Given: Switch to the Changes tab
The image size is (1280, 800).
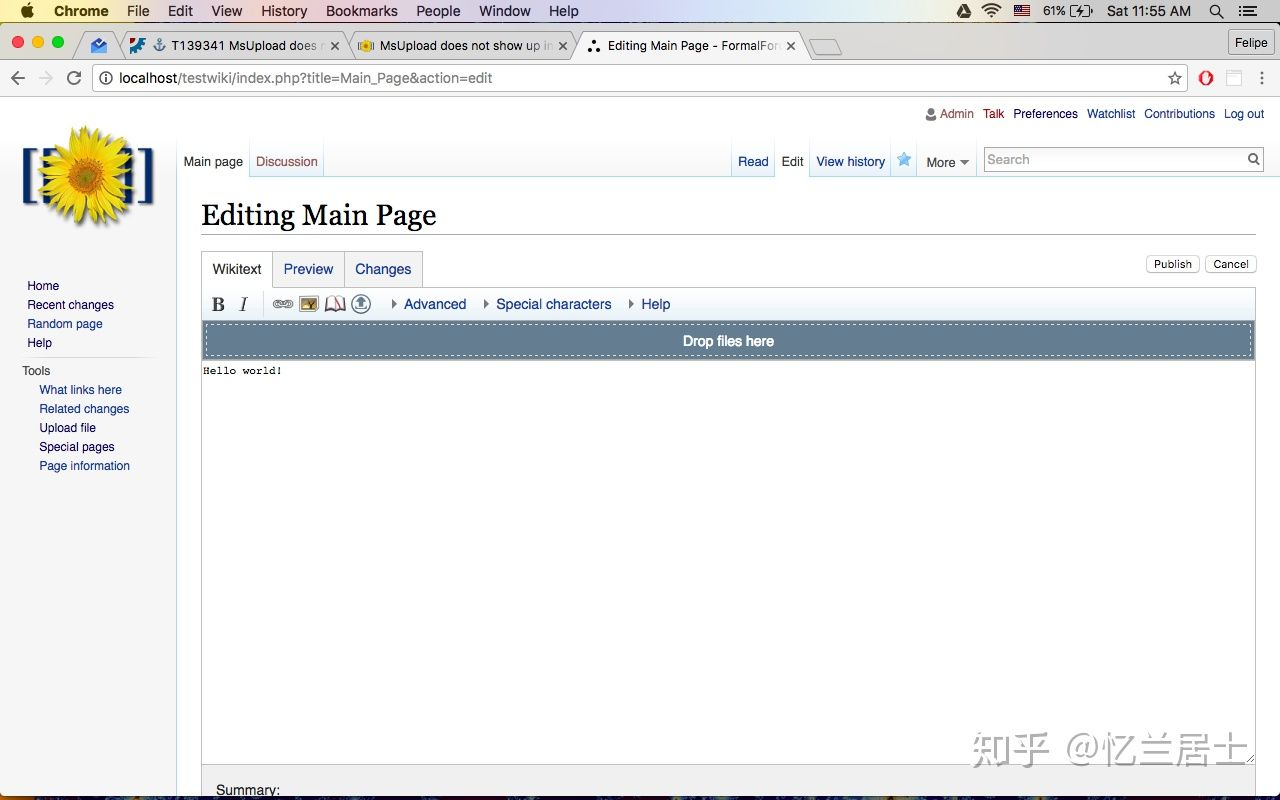Looking at the screenshot, I should (383, 269).
